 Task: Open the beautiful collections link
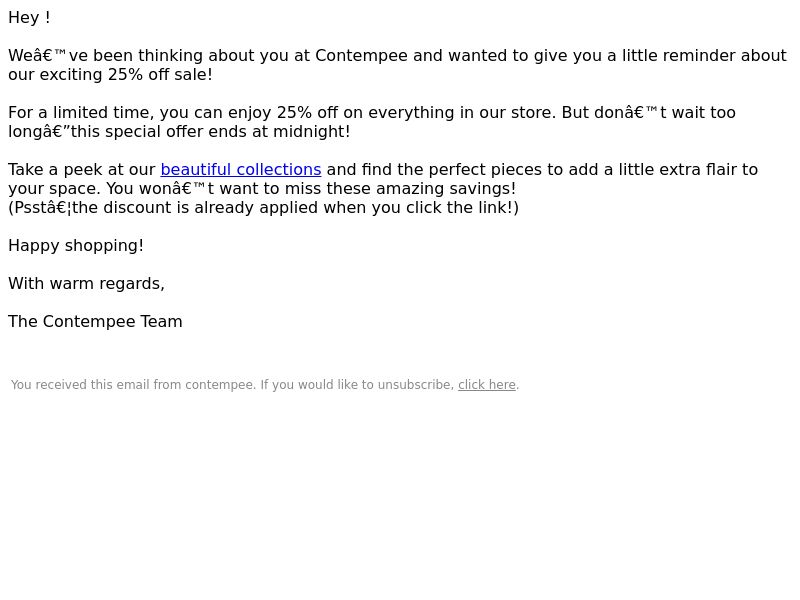pos(241,169)
